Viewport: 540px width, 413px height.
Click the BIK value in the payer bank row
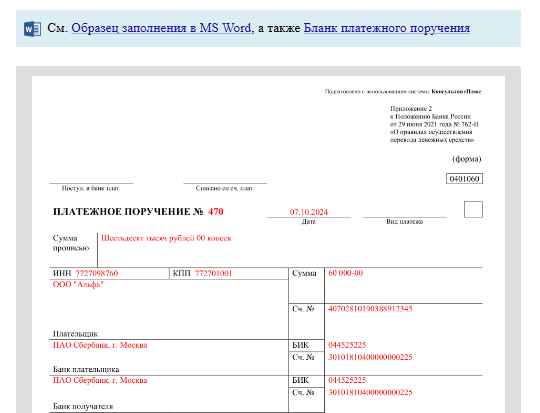(347, 345)
